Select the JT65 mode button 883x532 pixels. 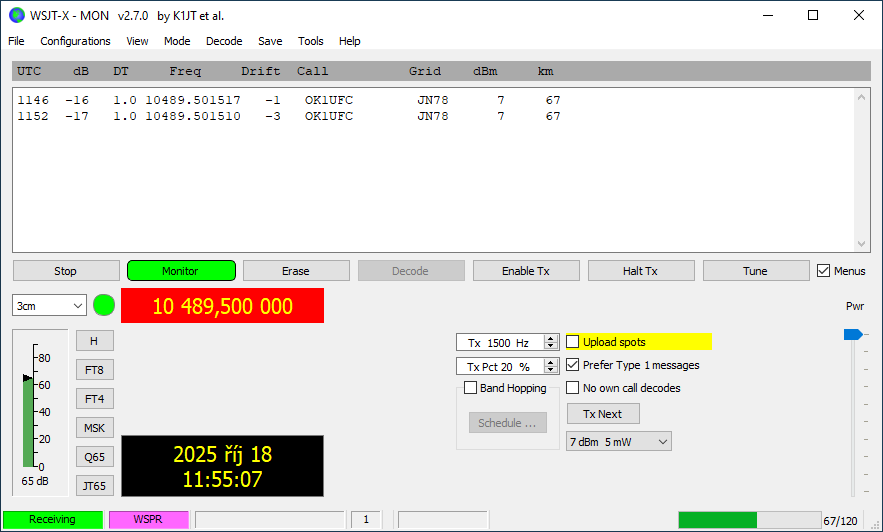point(95,486)
